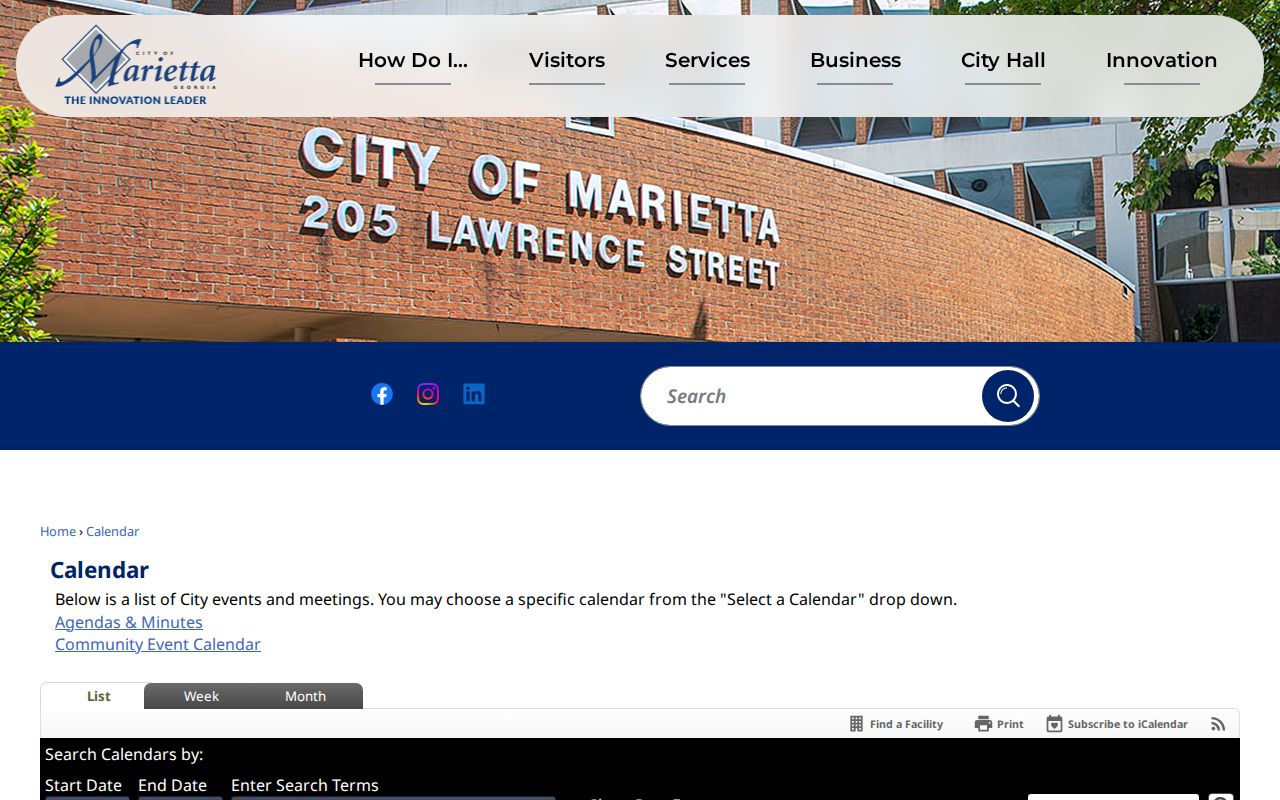
Task: Open the How Do I... menu
Action: point(413,60)
